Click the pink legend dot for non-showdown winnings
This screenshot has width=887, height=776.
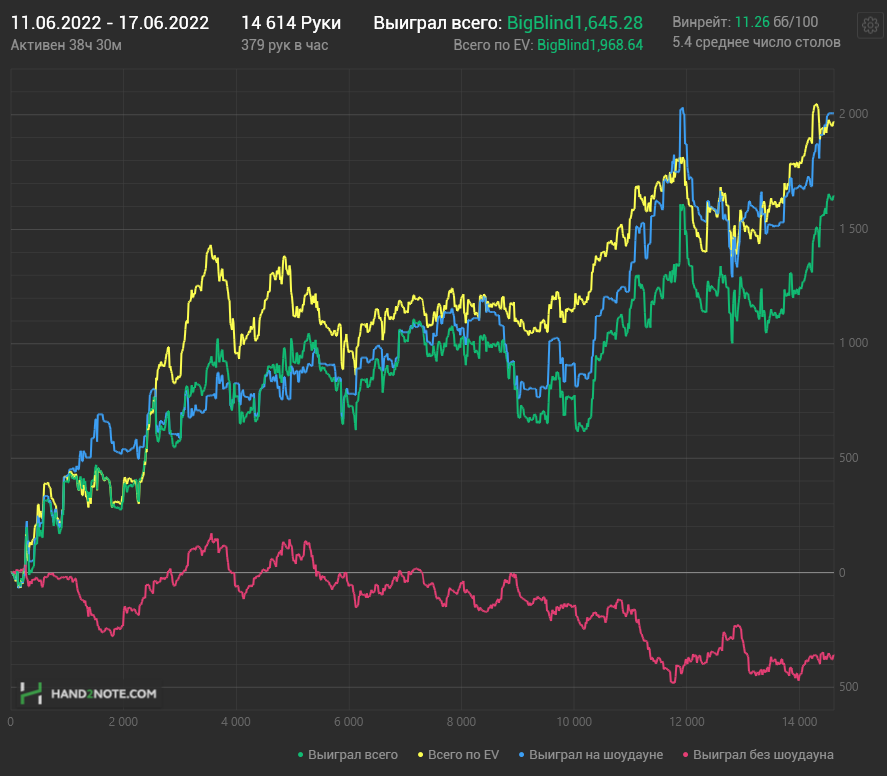(x=686, y=755)
